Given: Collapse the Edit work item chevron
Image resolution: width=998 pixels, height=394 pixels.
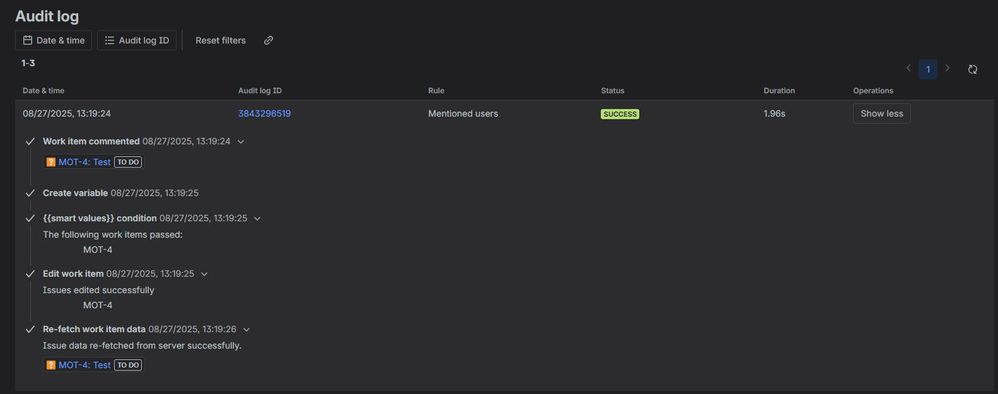Looking at the screenshot, I should coord(204,274).
